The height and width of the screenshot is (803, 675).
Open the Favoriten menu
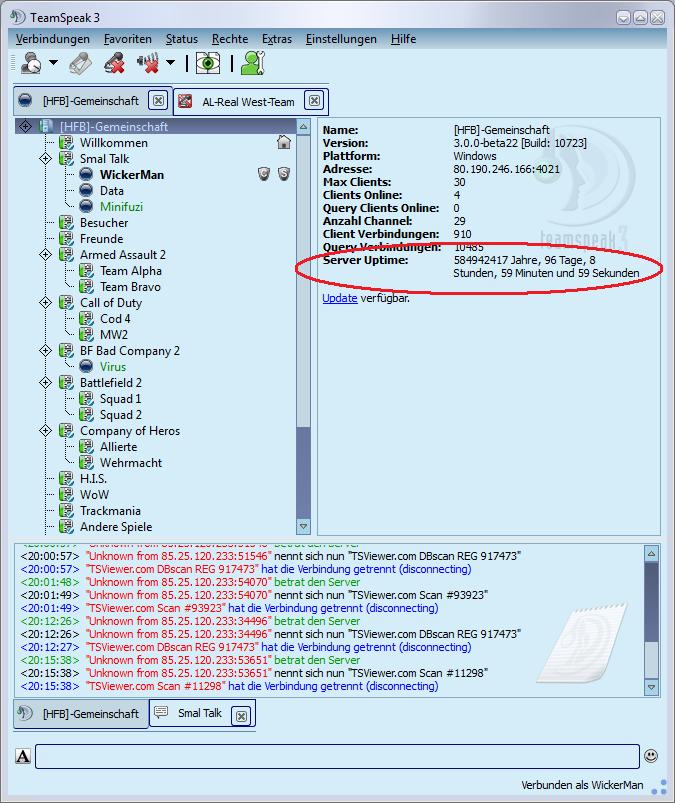coord(128,39)
